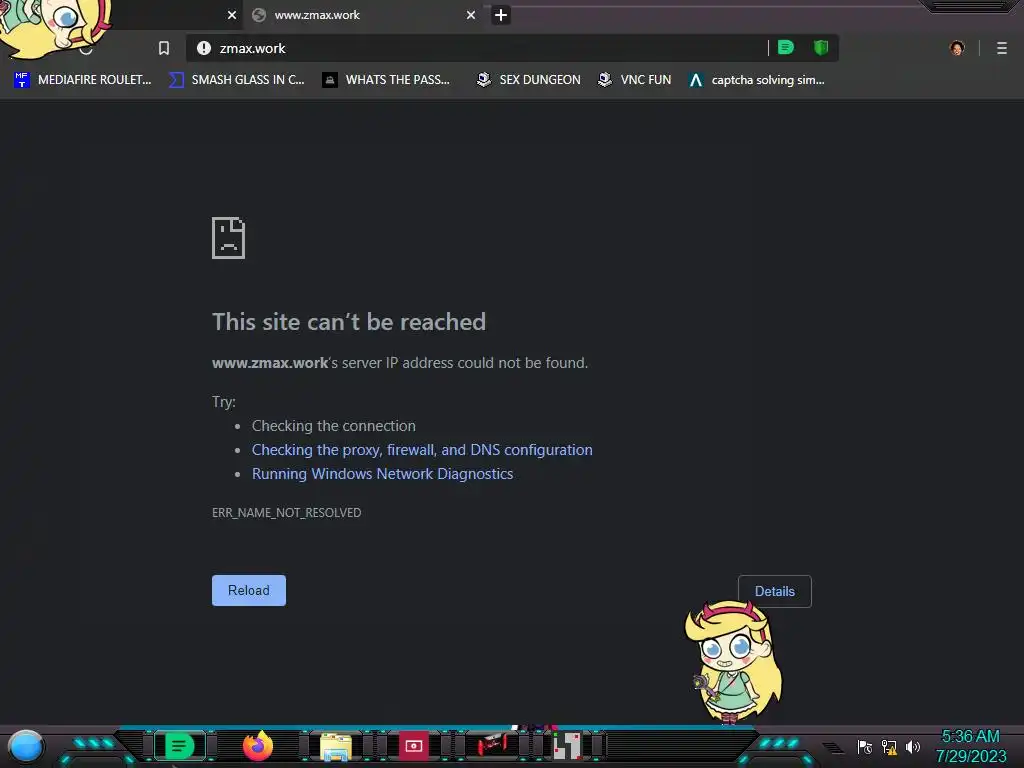Open the VNC FUN bookmark
Screen dimensions: 1024x768
click(x=634, y=80)
